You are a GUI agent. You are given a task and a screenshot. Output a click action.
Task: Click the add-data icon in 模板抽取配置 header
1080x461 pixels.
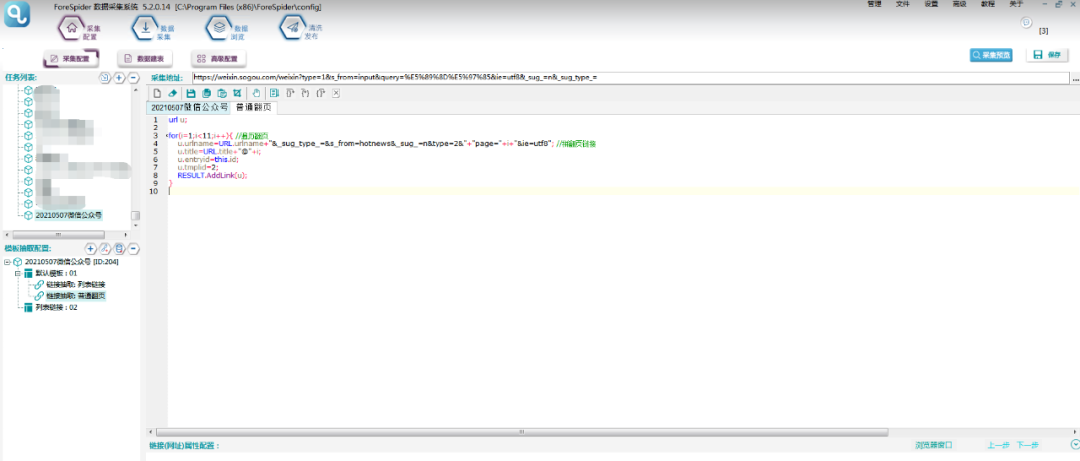point(119,248)
